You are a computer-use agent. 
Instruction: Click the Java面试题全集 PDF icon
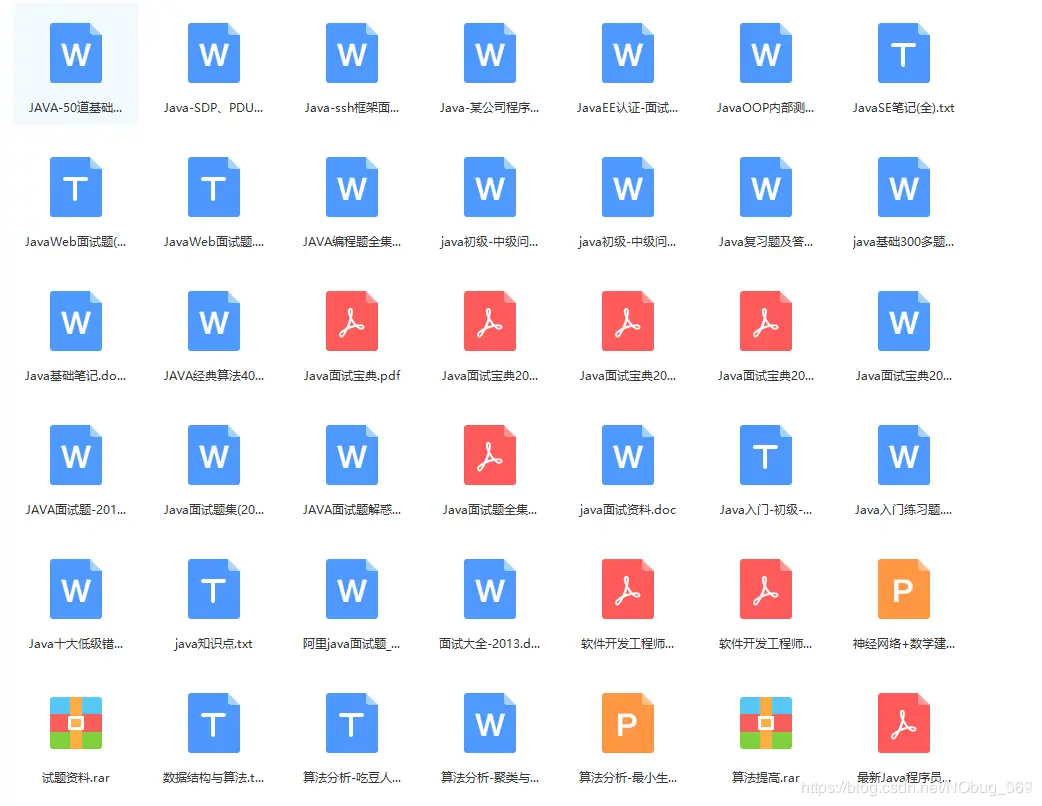point(490,455)
